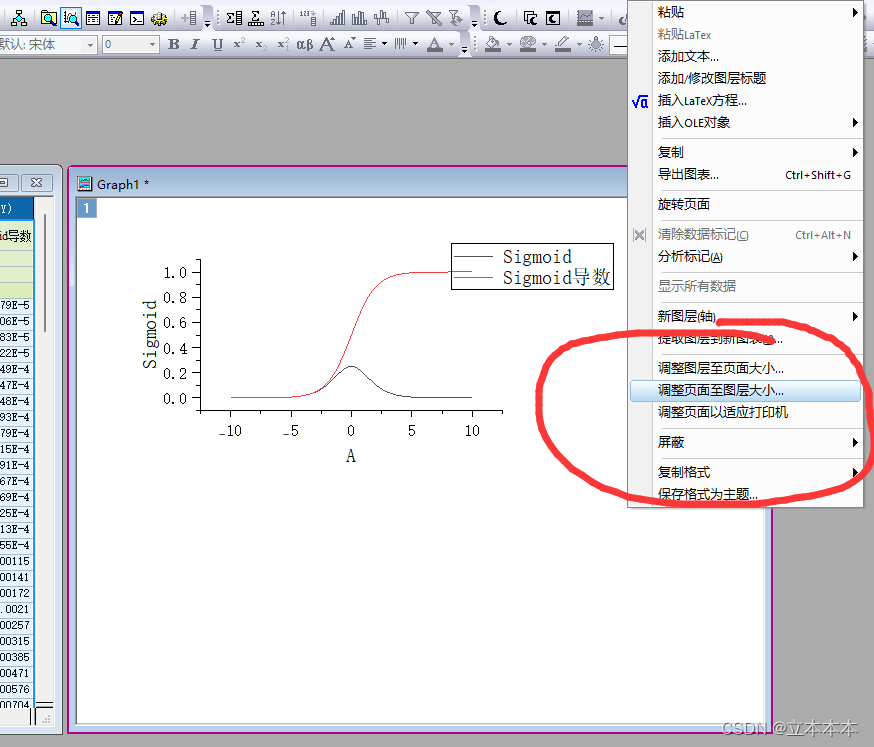
Task: Open 屏蔽 submenu entry
Action: pyautogui.click(x=746, y=443)
